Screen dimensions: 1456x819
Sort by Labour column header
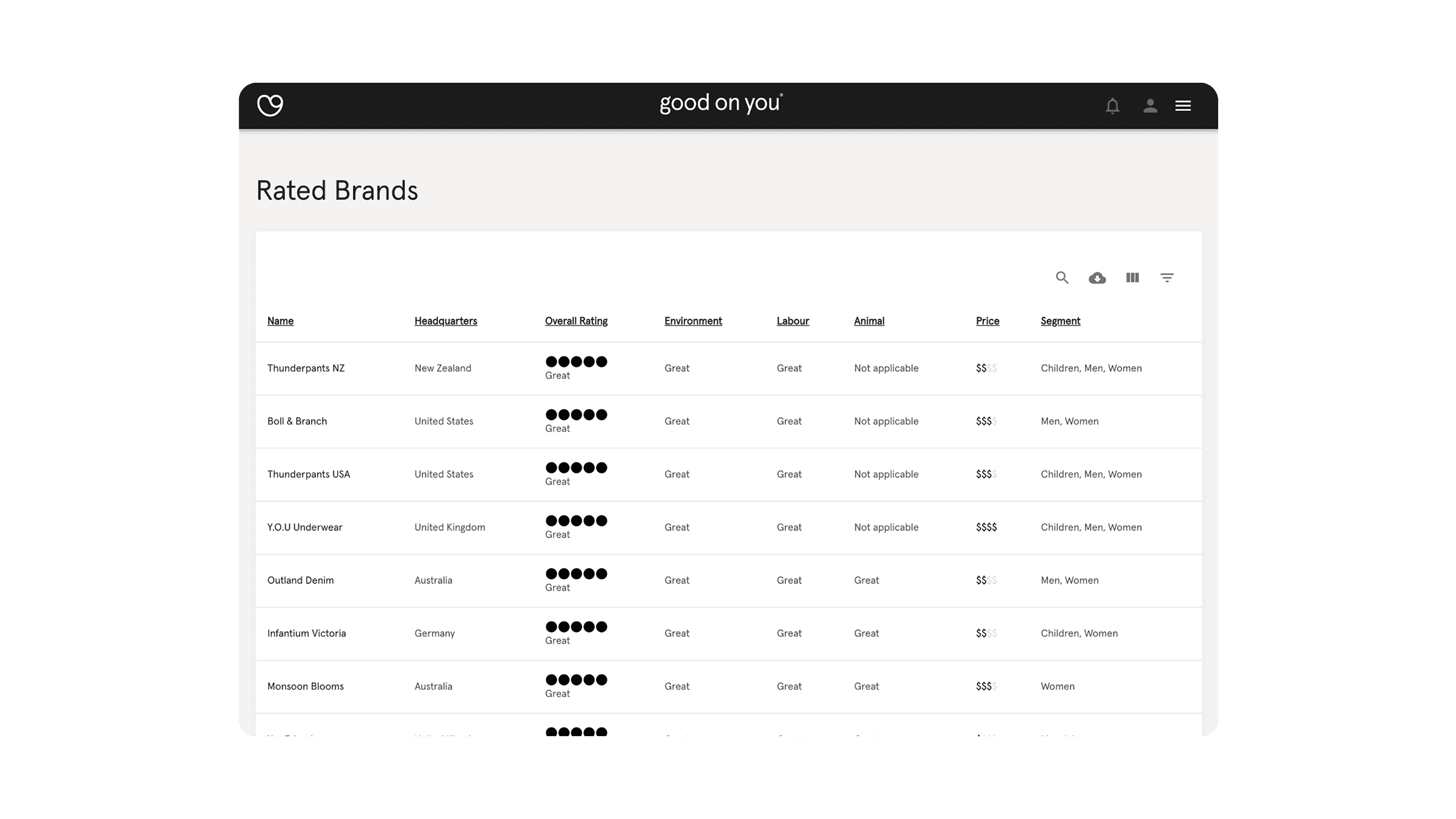(x=793, y=321)
